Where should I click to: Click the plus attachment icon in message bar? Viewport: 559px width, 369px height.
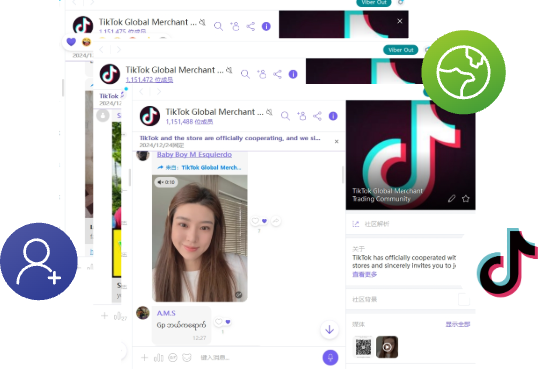click(x=144, y=357)
